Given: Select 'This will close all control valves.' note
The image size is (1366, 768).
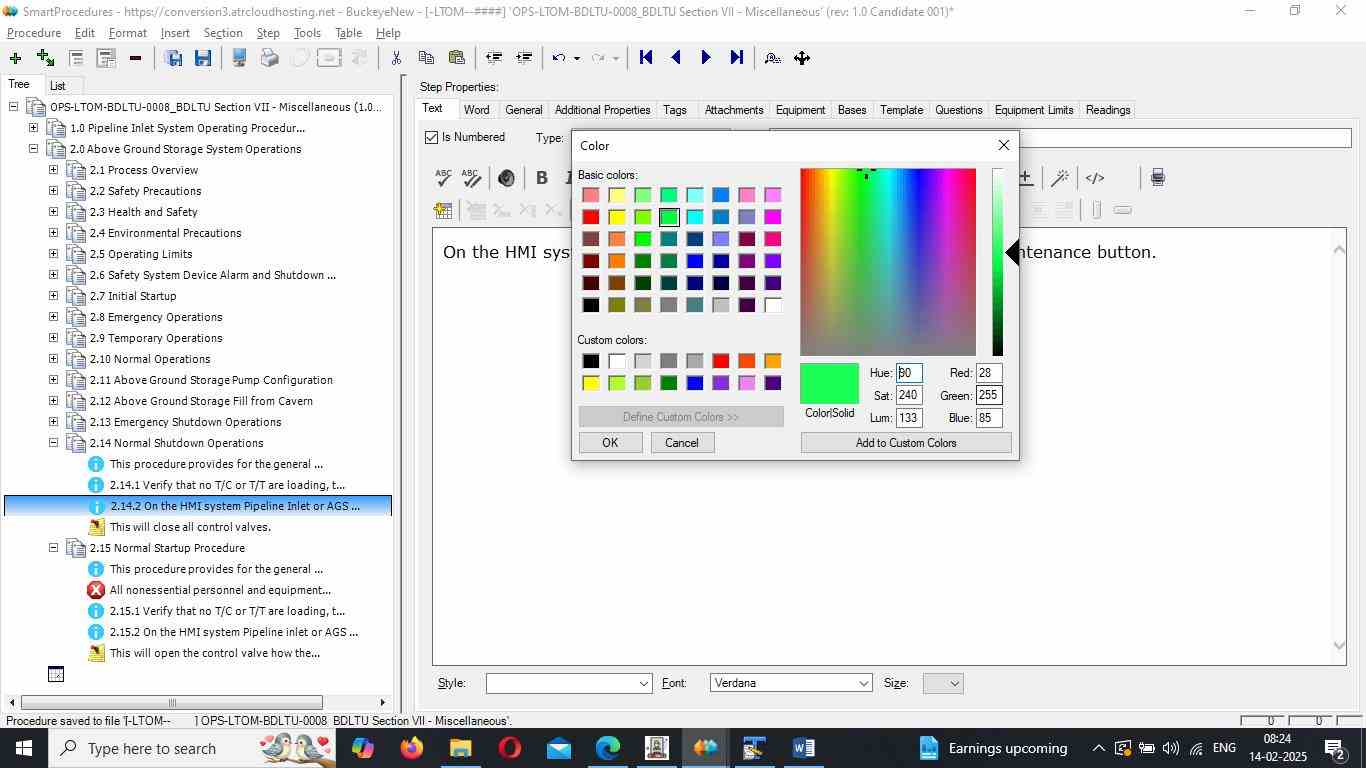Looking at the screenshot, I should pos(190,527).
